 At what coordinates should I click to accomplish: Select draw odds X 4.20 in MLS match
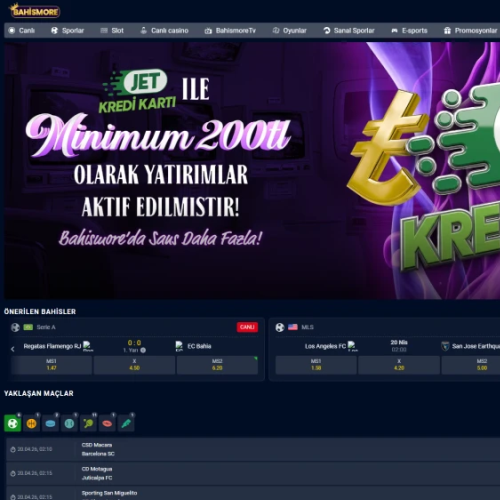[399, 365]
